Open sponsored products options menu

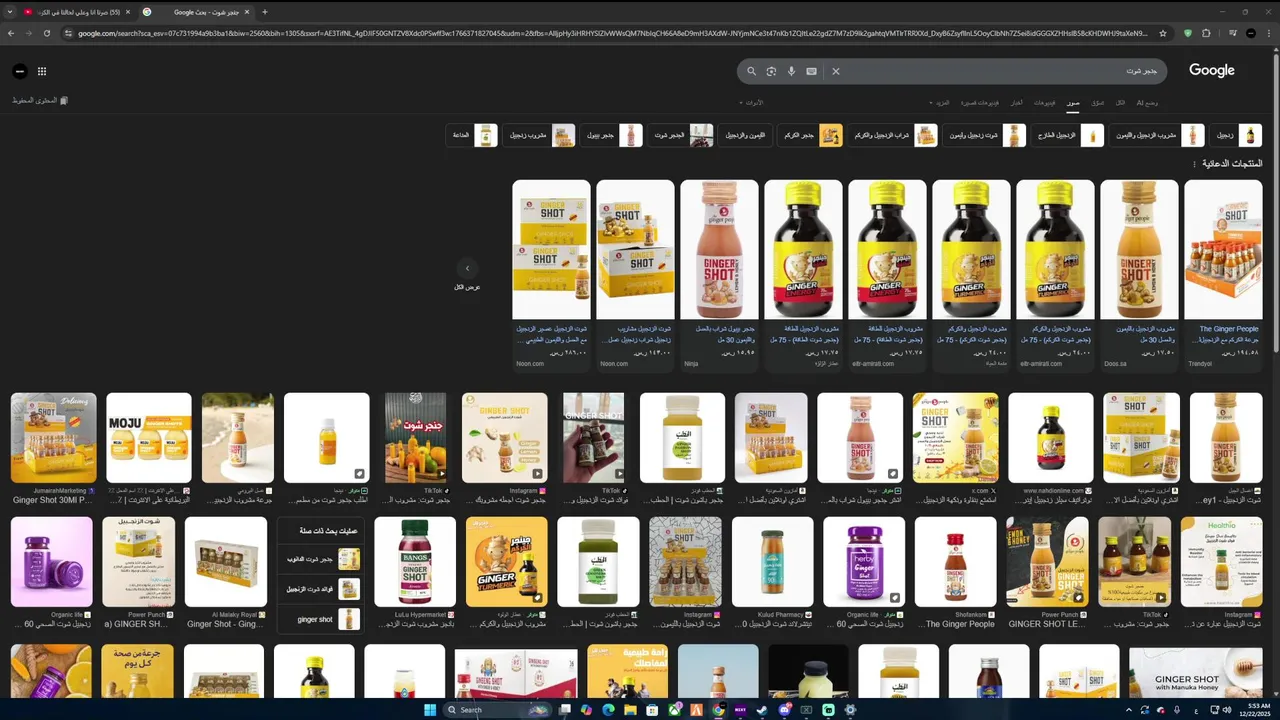click(1194, 164)
